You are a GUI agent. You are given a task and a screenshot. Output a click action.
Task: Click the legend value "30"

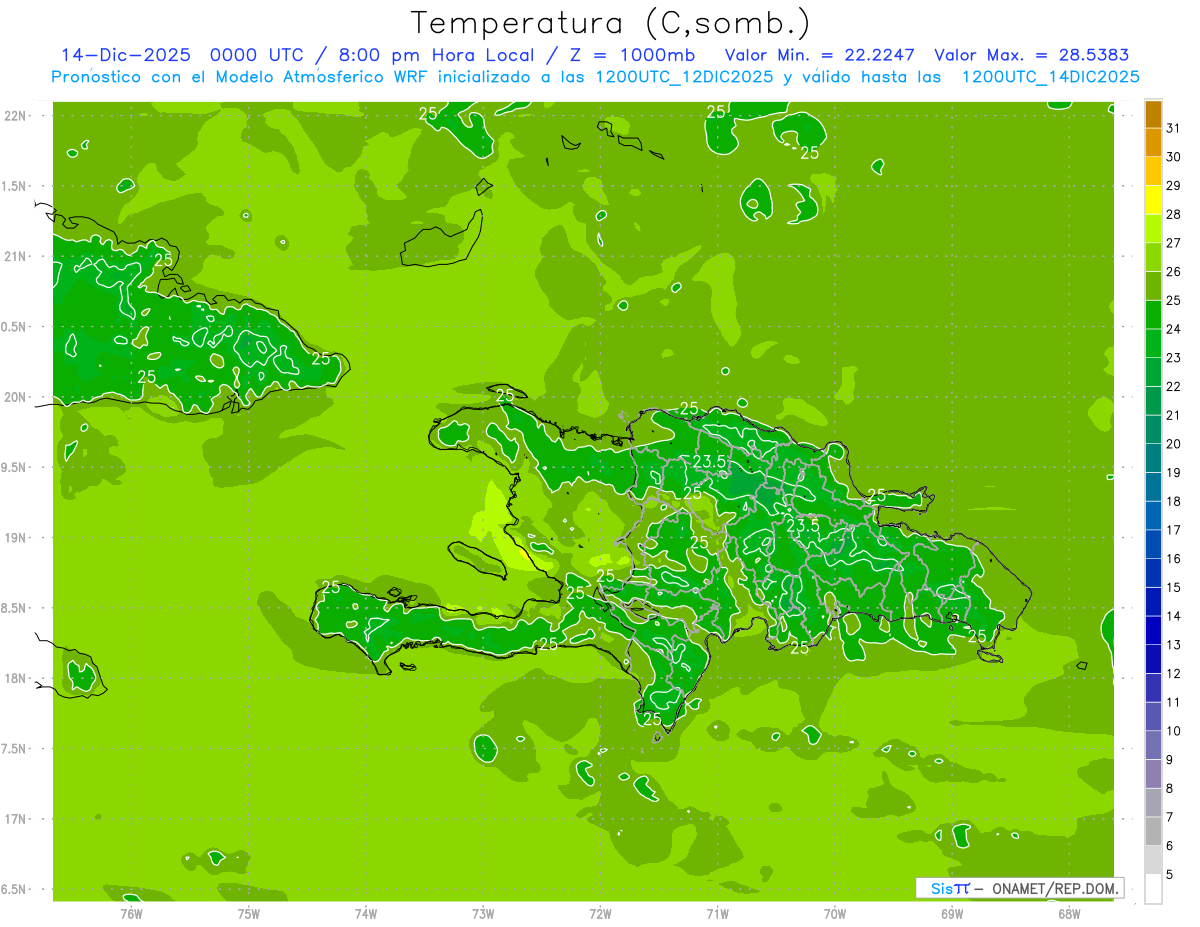(x=1173, y=157)
